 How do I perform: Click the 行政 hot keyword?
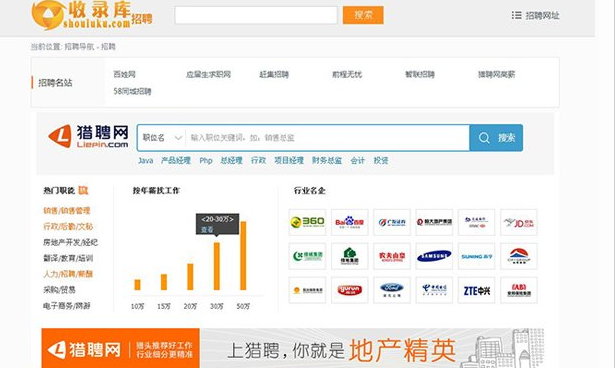point(258,160)
